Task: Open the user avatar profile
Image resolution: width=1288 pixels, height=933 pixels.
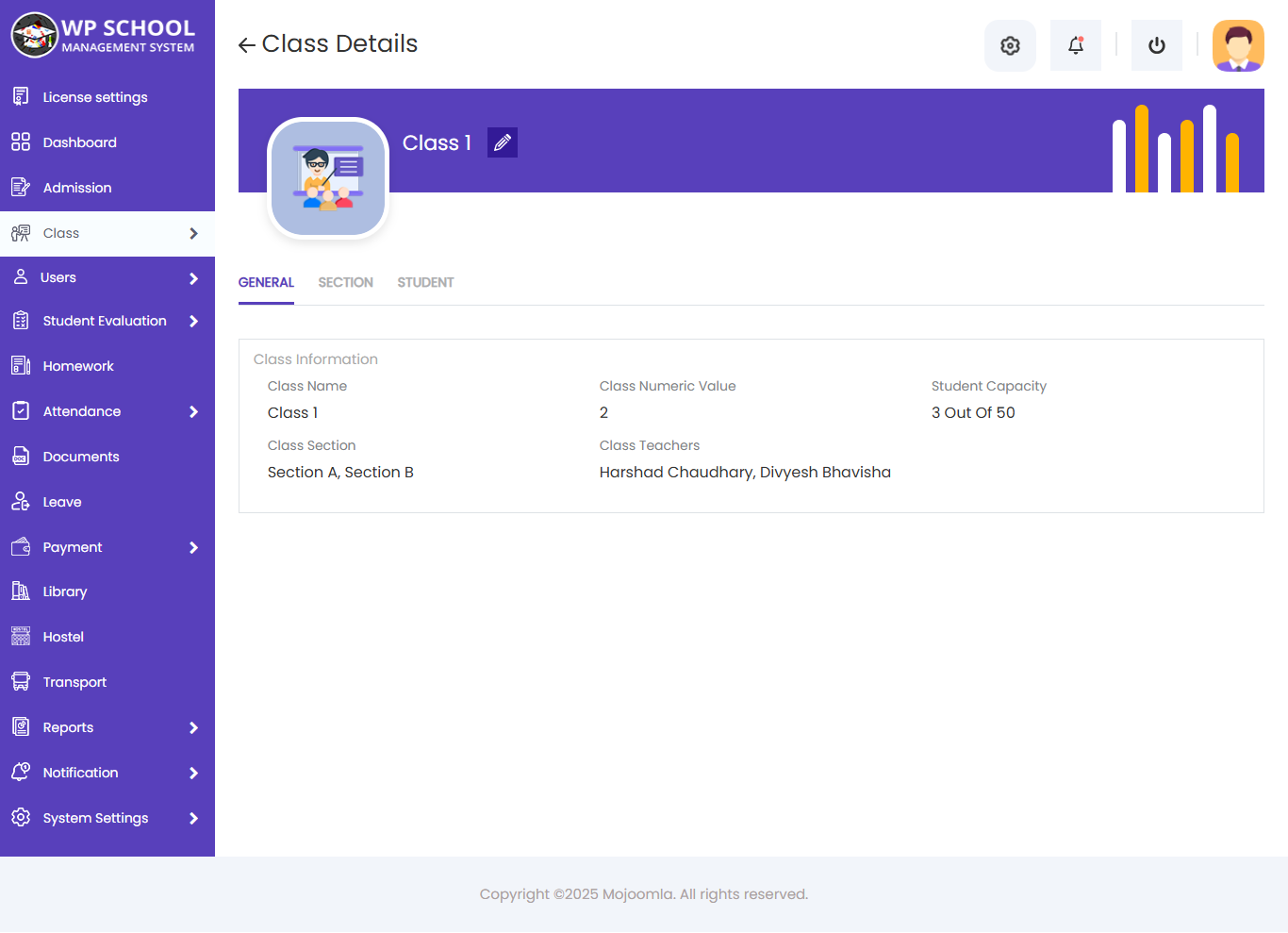Action: pyautogui.click(x=1238, y=45)
